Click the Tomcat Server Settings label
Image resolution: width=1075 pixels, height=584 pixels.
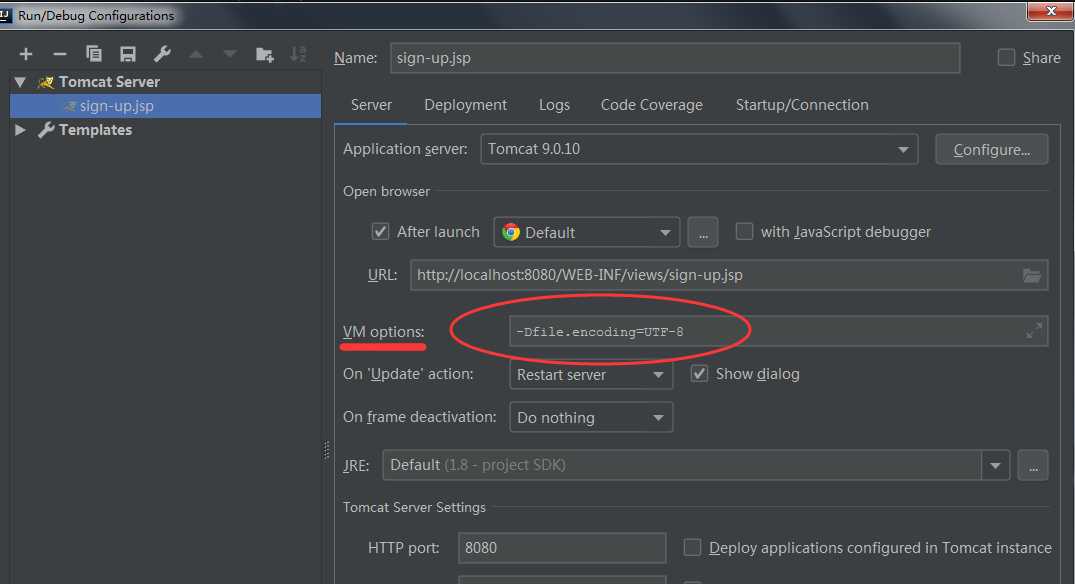point(414,507)
